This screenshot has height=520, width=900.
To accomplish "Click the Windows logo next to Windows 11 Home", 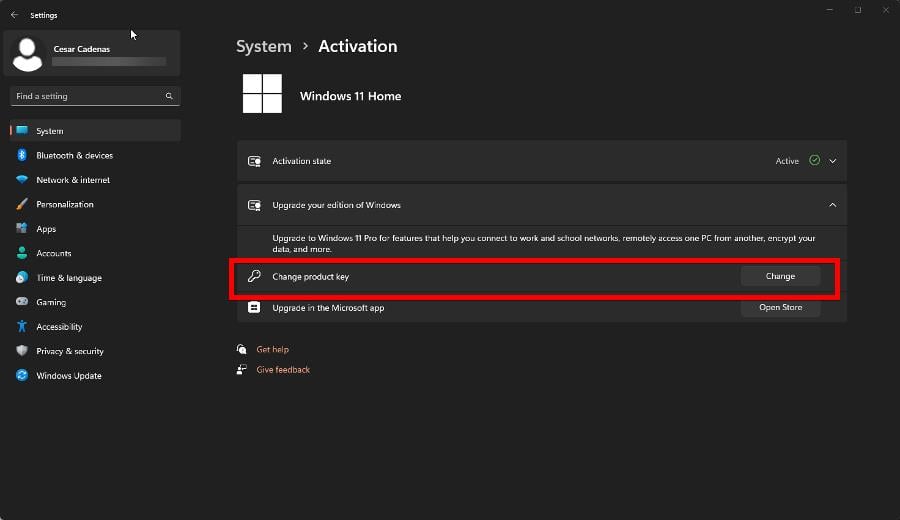I will tap(262, 94).
